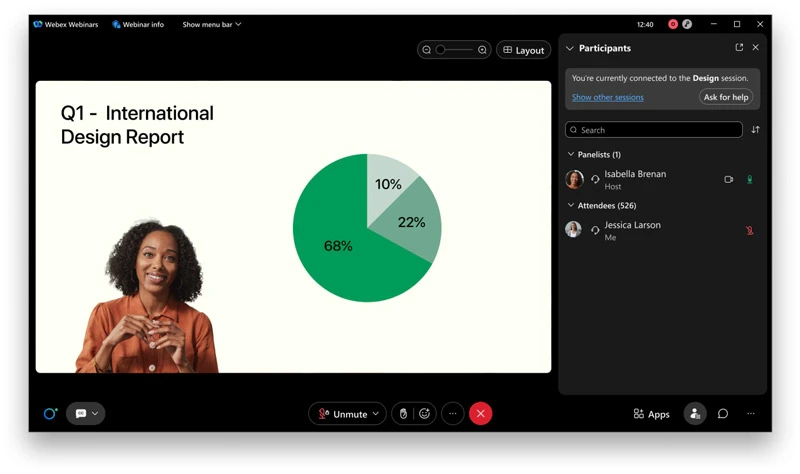
Task: Toggle the Participants panel button
Action: [x=694, y=414]
